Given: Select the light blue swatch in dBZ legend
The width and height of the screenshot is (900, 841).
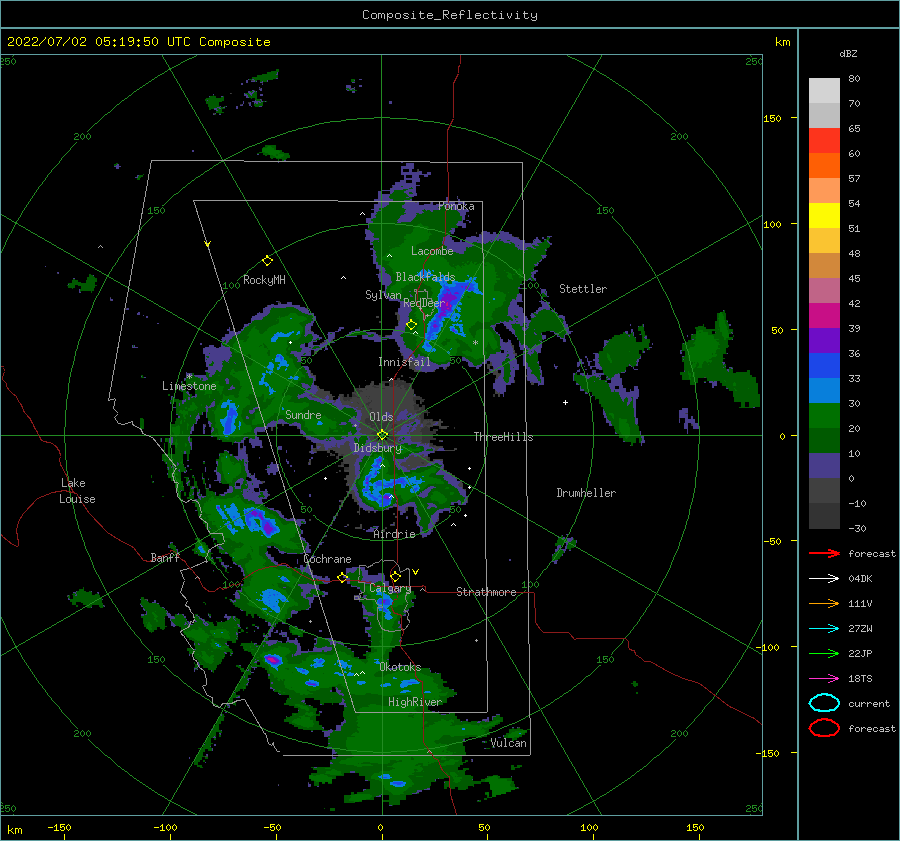Looking at the screenshot, I should tap(824, 390).
